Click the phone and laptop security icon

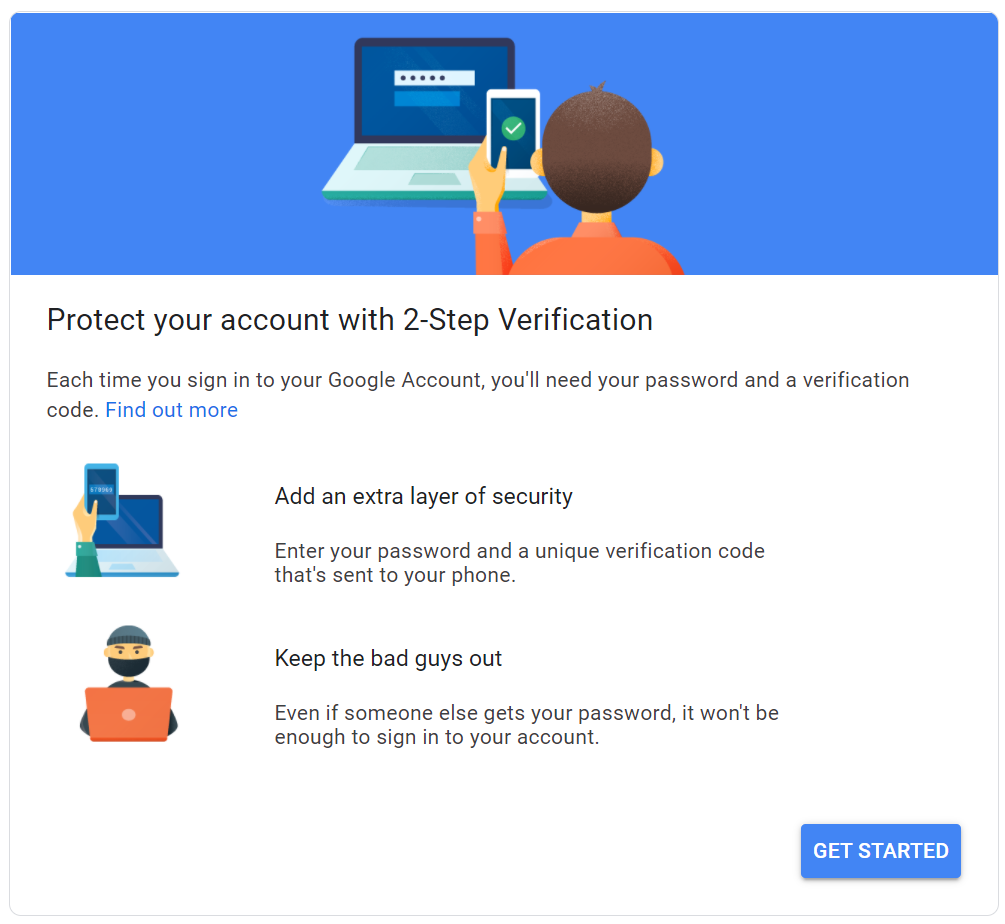(x=121, y=520)
